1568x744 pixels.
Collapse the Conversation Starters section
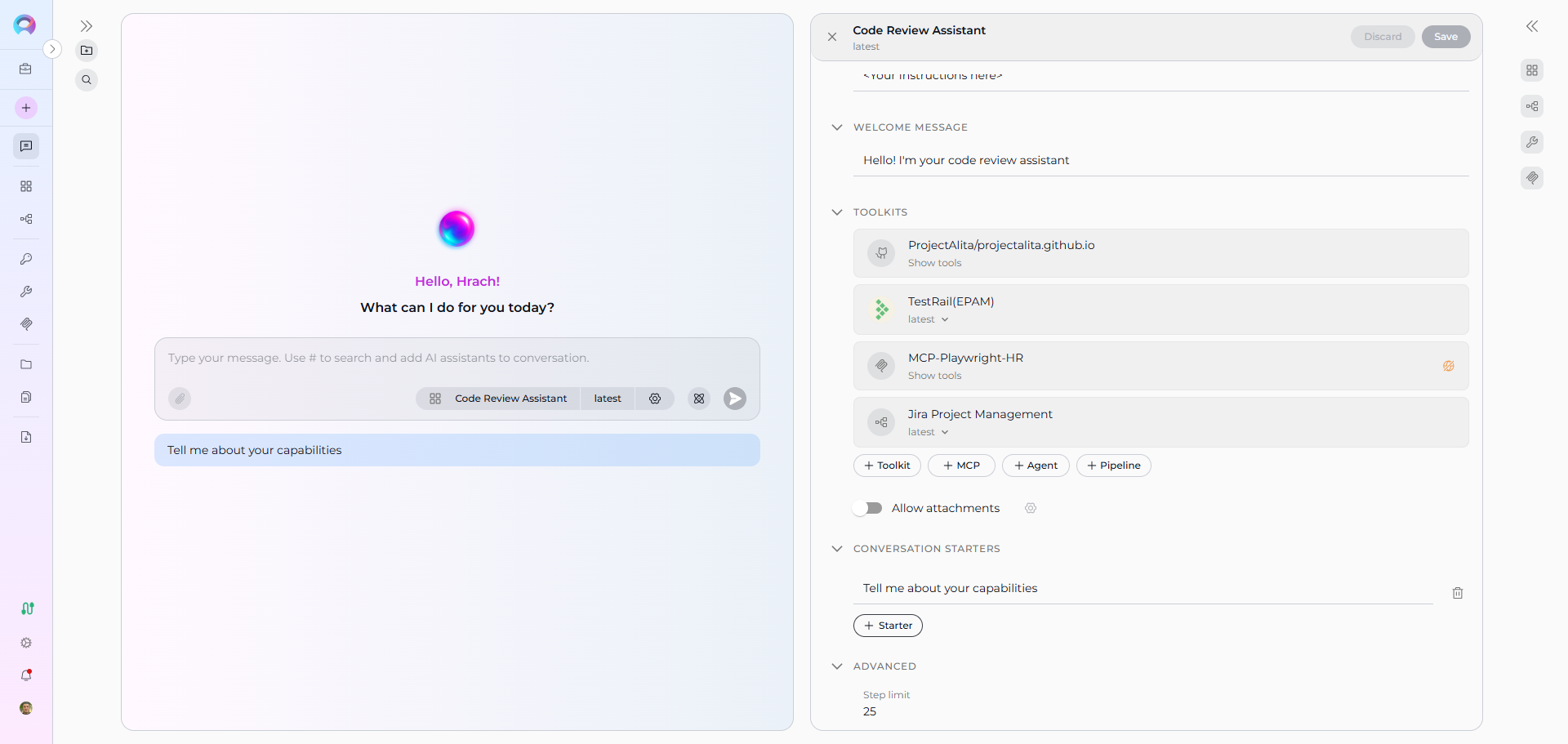point(836,549)
